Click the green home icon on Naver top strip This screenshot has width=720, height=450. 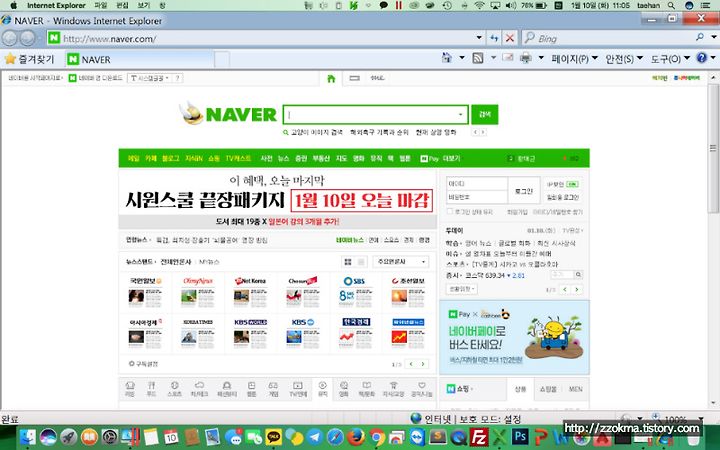(x=331, y=79)
